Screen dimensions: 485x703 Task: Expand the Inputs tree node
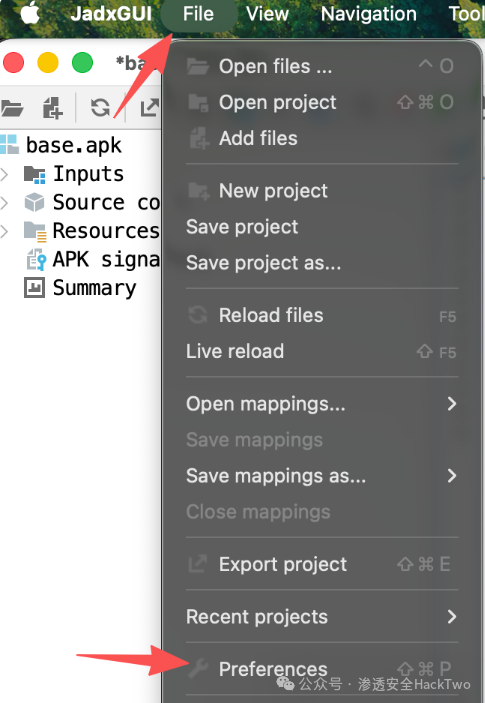coord(4,174)
